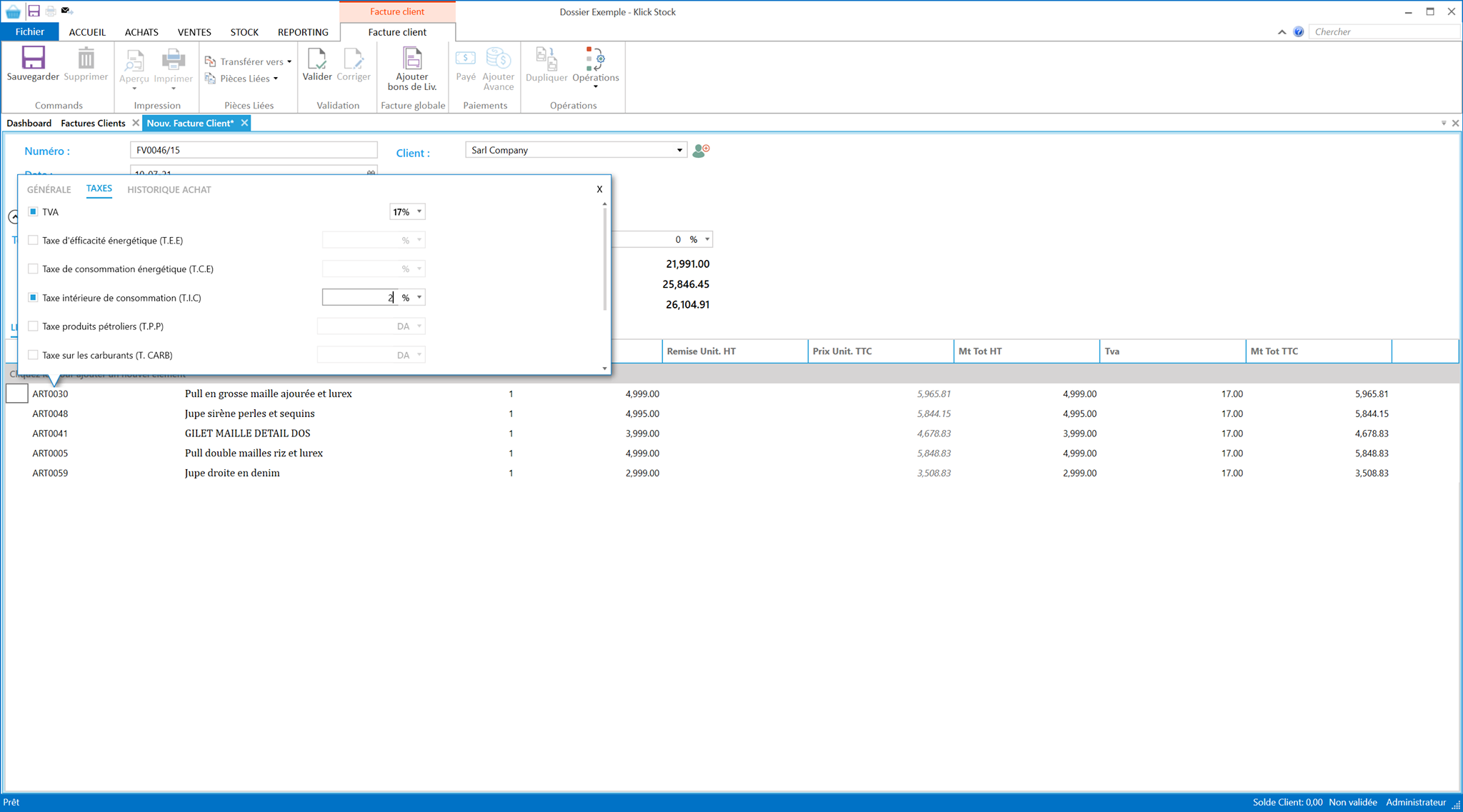
Task: Collapse the ribbon with the caret icon
Action: coord(1282,32)
